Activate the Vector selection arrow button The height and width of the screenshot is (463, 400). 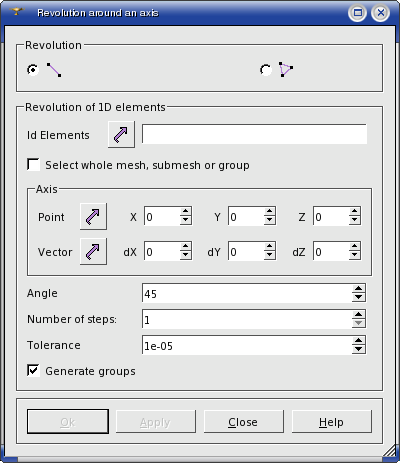pos(93,251)
